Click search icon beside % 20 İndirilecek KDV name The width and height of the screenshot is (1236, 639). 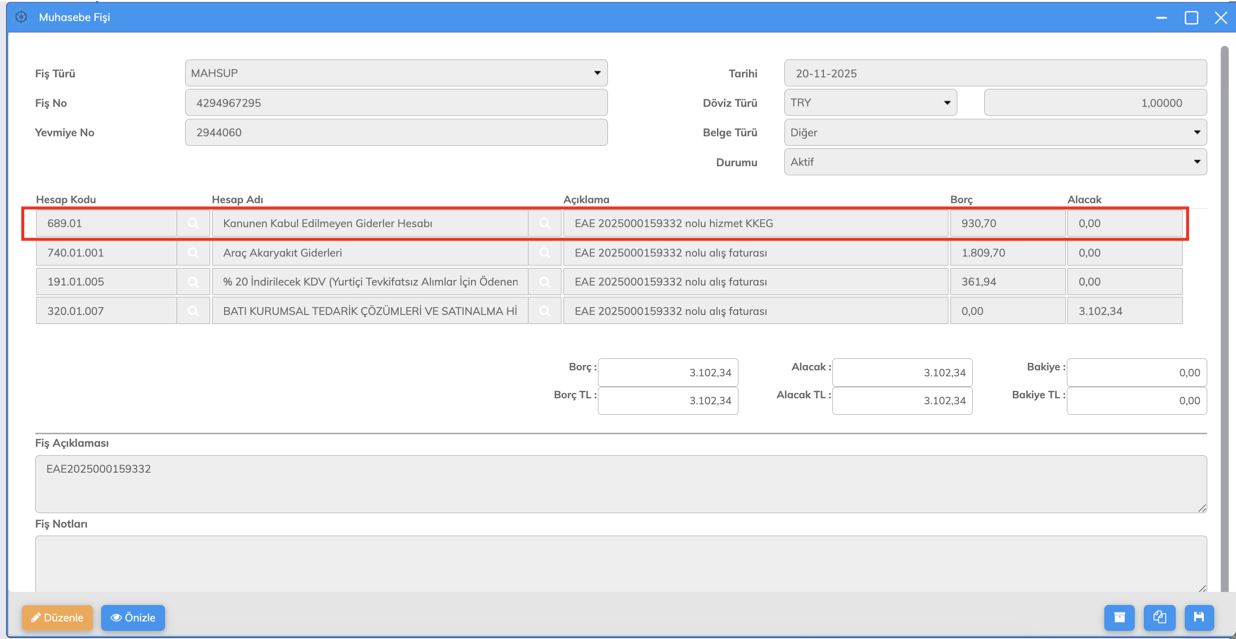pos(545,282)
